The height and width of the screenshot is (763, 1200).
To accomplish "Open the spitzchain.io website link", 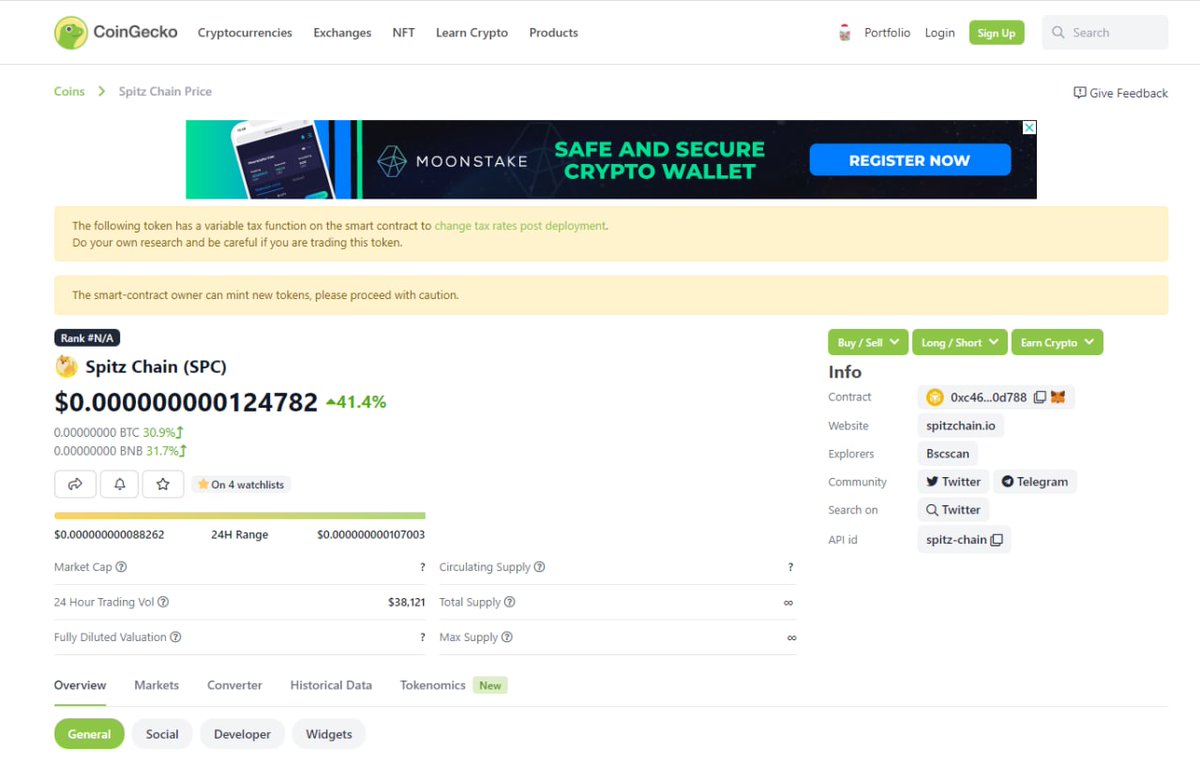I will click(961, 426).
